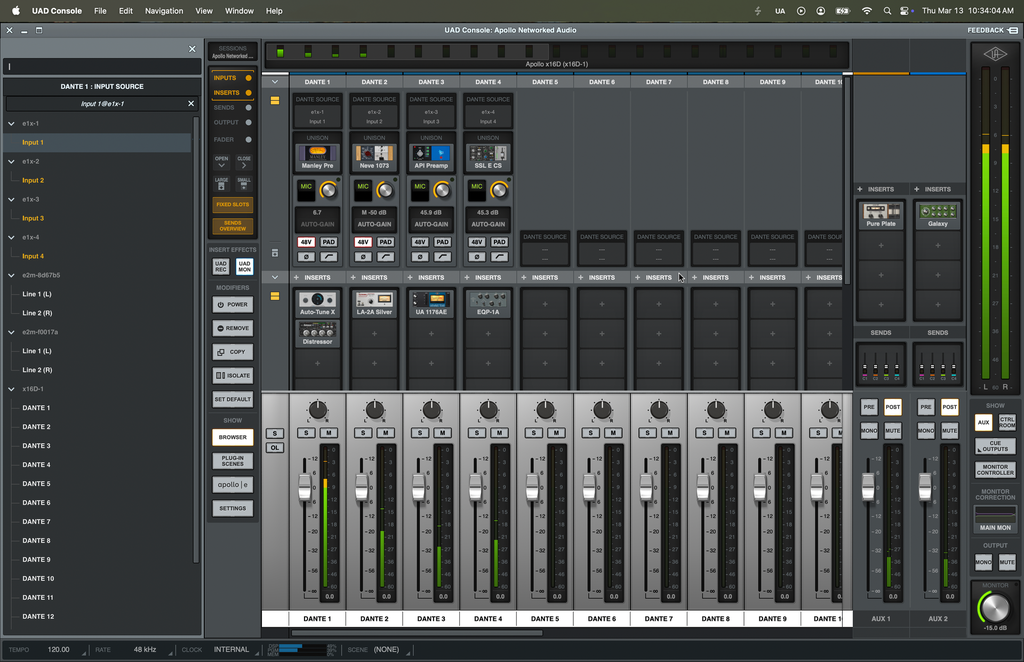Collapse the e2m-8d67b5 tree group
Image resolution: width=1024 pixels, height=662 pixels.
[x=11, y=275]
